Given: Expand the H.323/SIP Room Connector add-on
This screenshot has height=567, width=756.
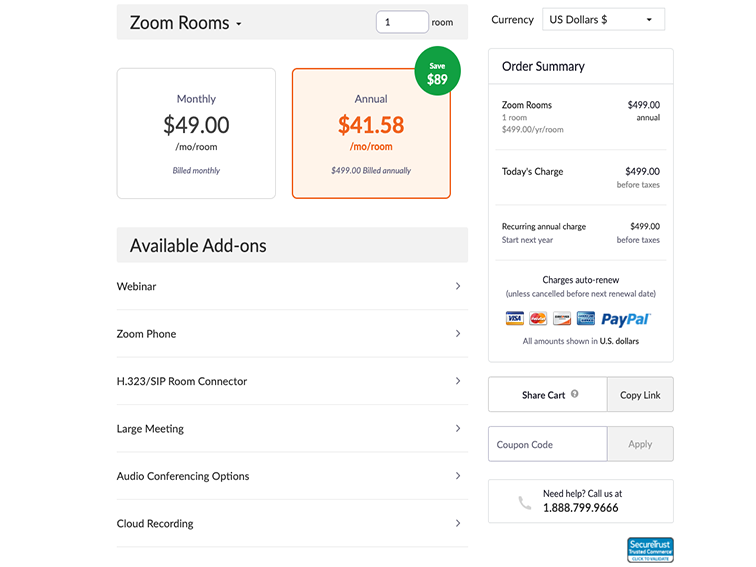Looking at the screenshot, I should (291, 381).
